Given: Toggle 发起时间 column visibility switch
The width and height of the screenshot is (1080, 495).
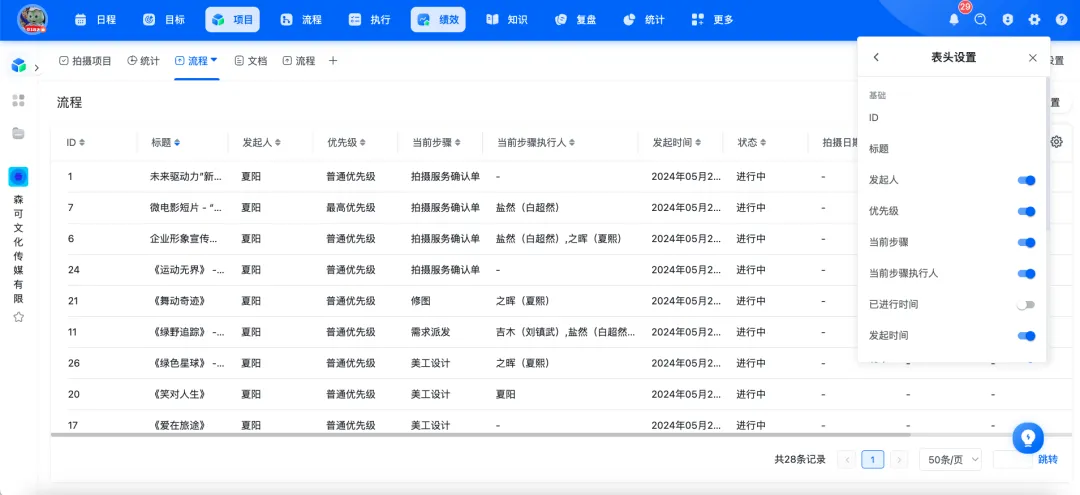Looking at the screenshot, I should click(x=1026, y=336).
